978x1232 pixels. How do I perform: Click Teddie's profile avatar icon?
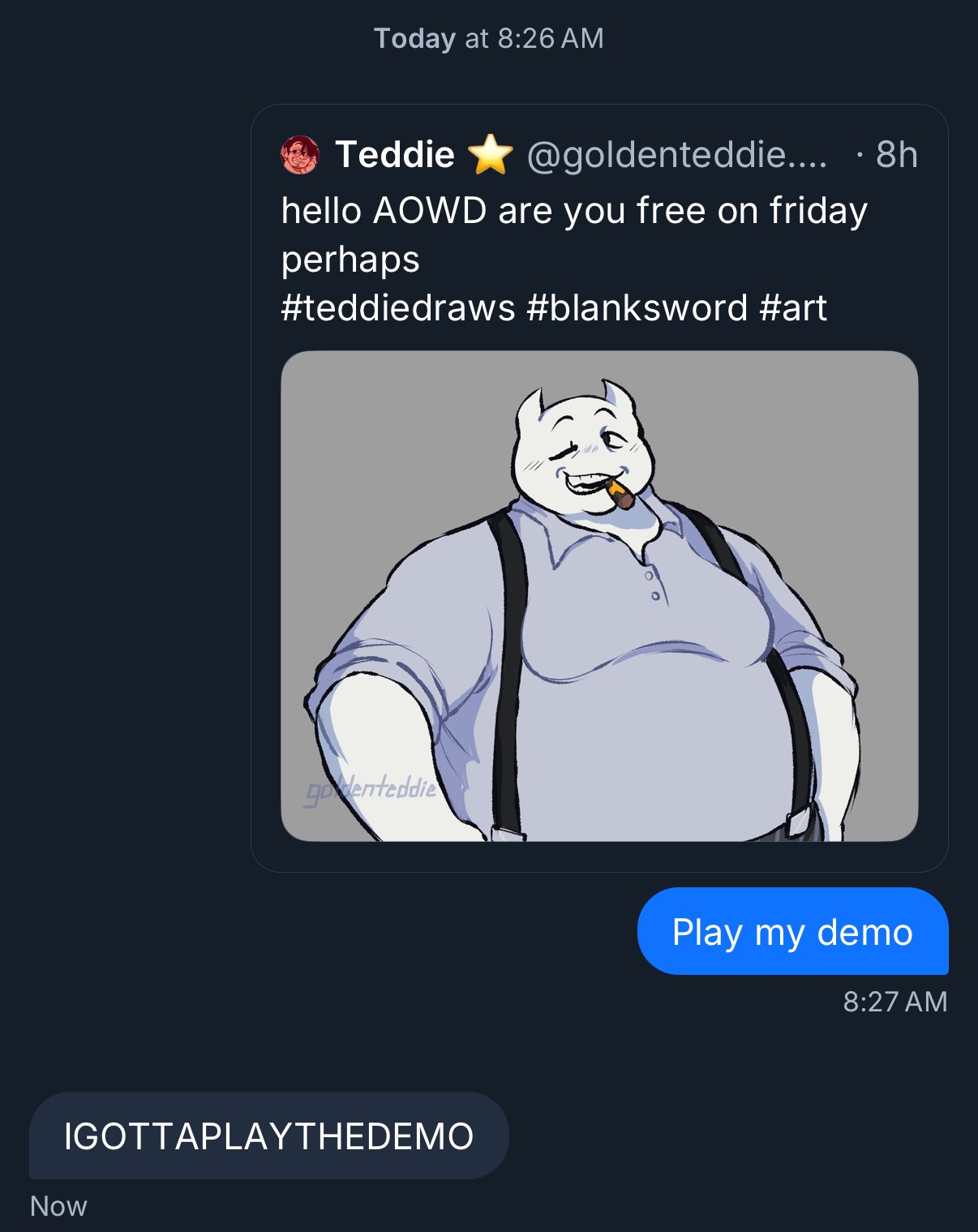coord(299,155)
